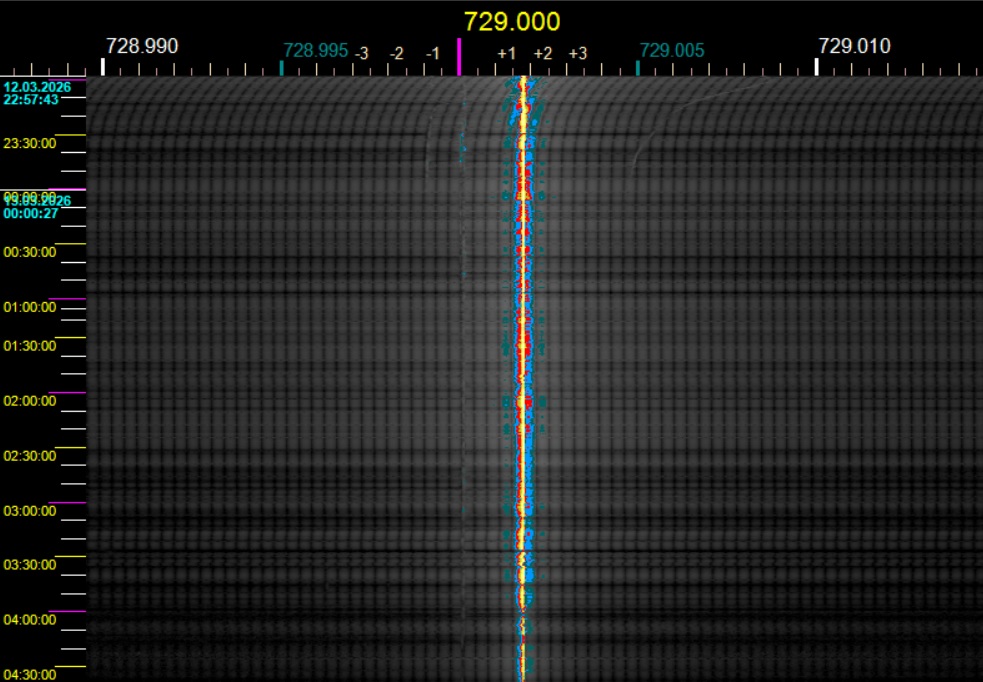Click the -2 Hz offset tick label
Screen dimensions: 983x682
[x=397, y=53]
